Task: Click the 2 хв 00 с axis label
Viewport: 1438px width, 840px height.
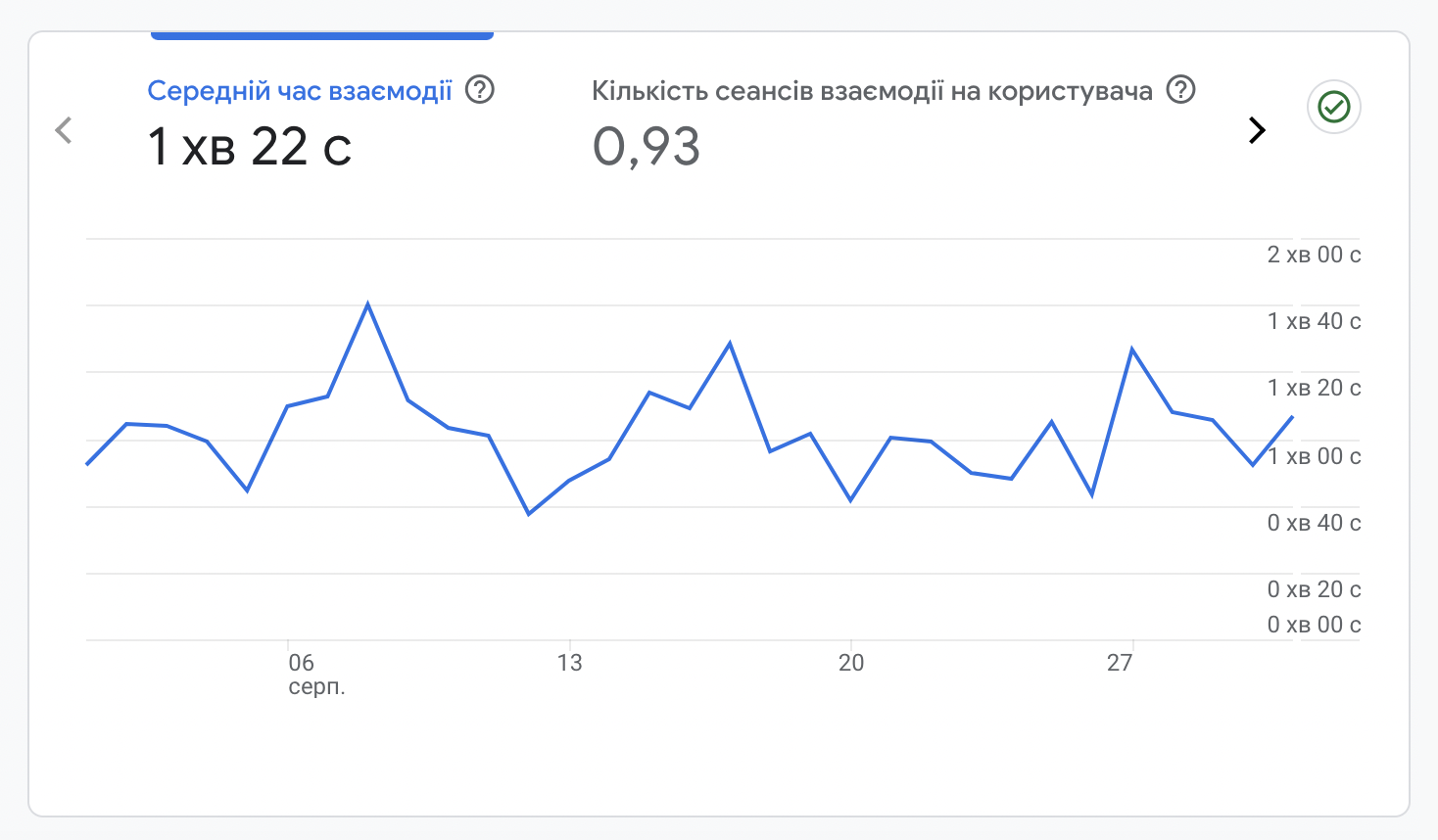Action: [1314, 255]
